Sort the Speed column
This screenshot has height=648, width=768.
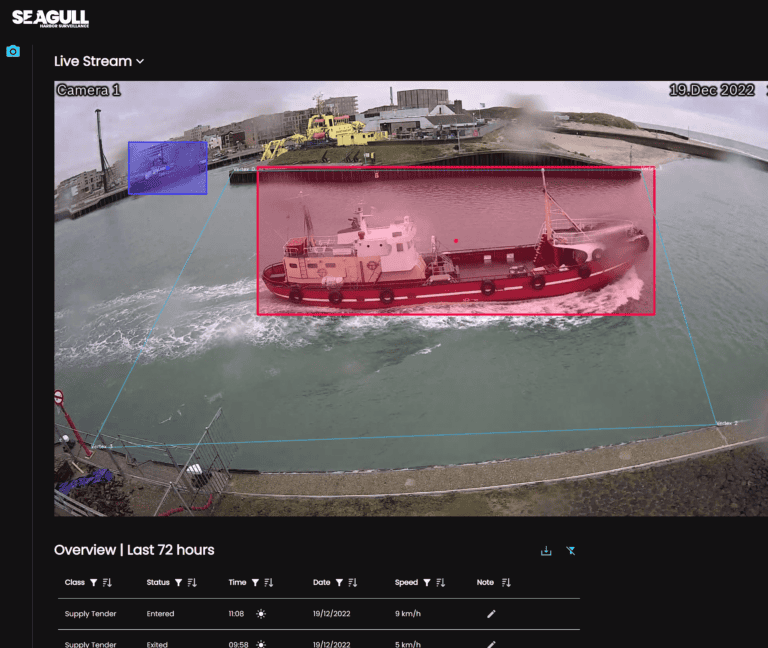(441, 582)
